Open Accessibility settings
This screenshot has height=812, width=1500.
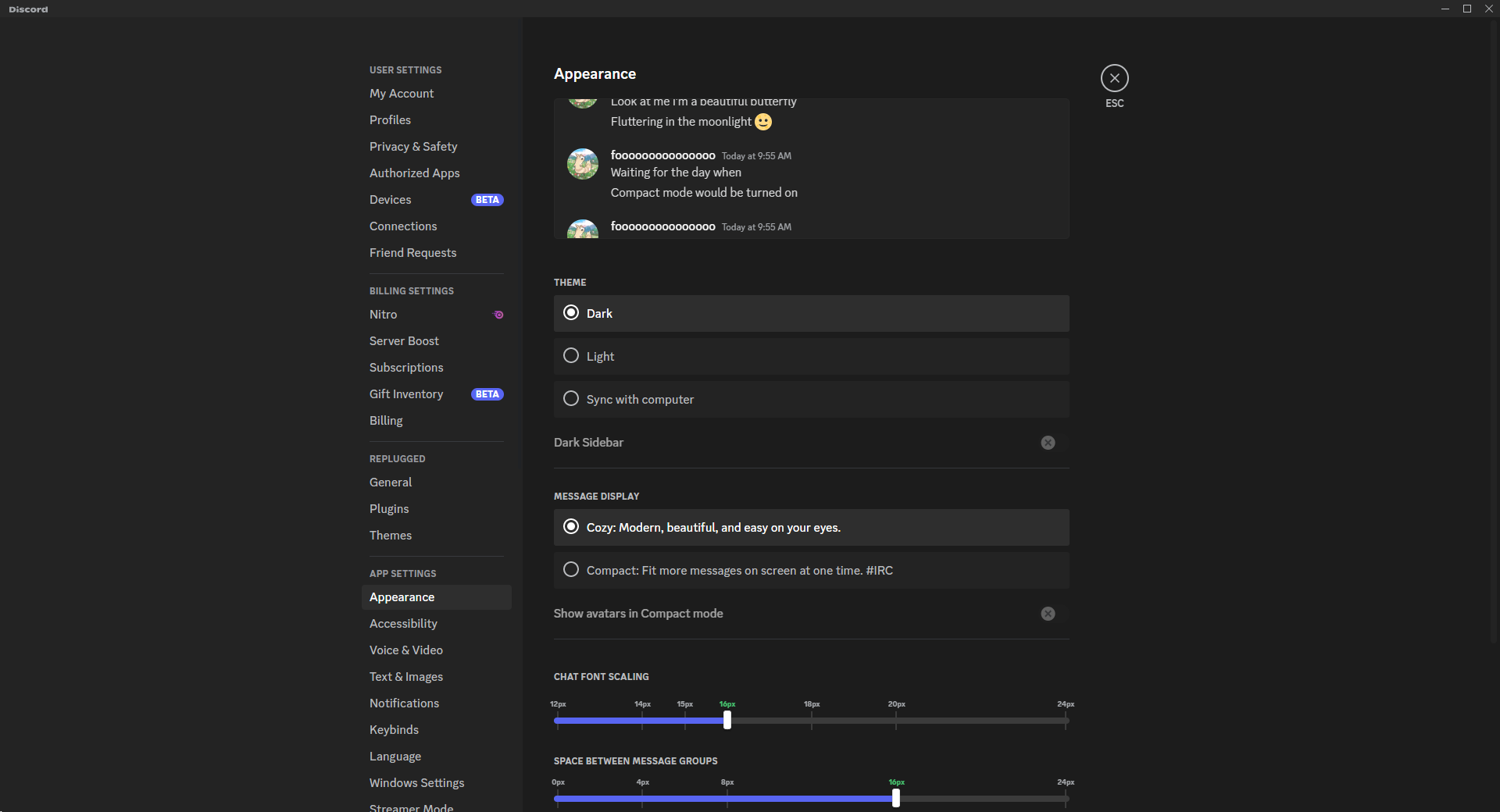click(436, 624)
